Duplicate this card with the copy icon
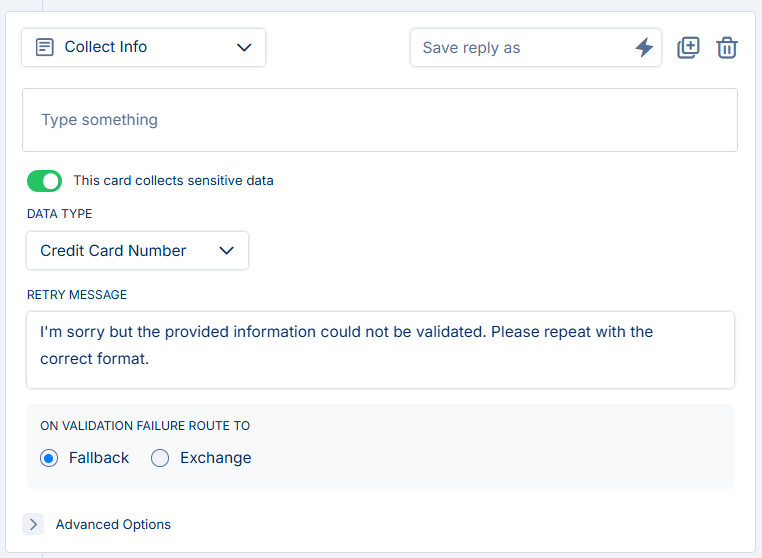Screen dimensions: 762x558 pyautogui.click(x=688, y=48)
